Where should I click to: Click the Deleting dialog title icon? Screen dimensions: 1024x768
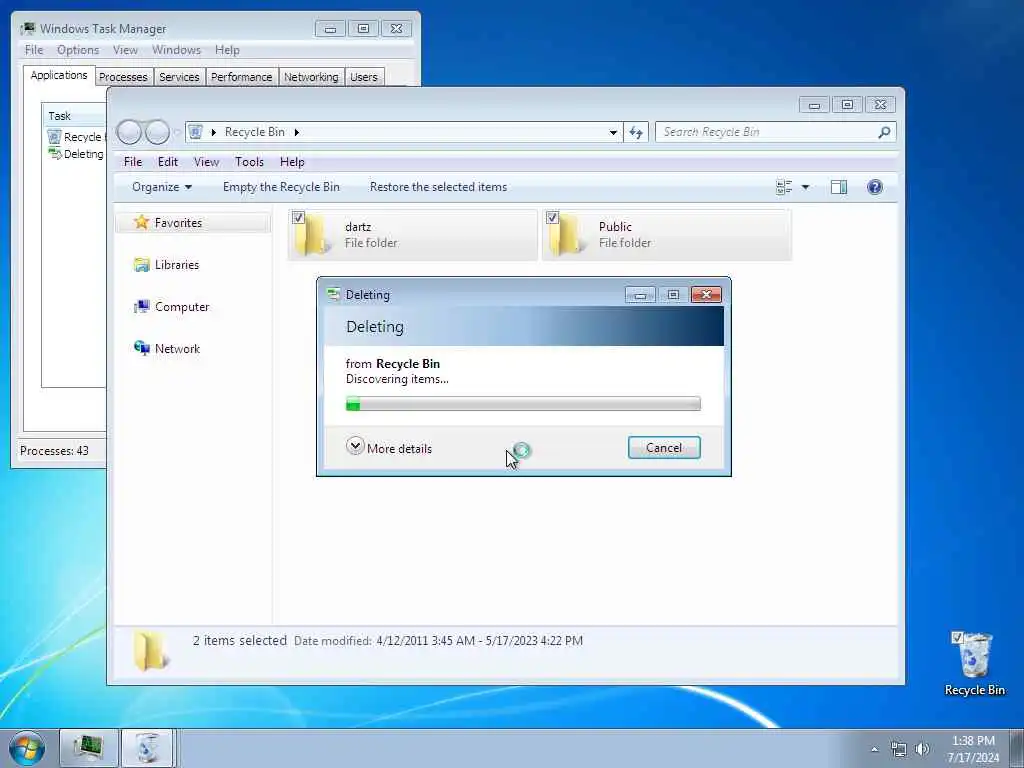(334, 295)
